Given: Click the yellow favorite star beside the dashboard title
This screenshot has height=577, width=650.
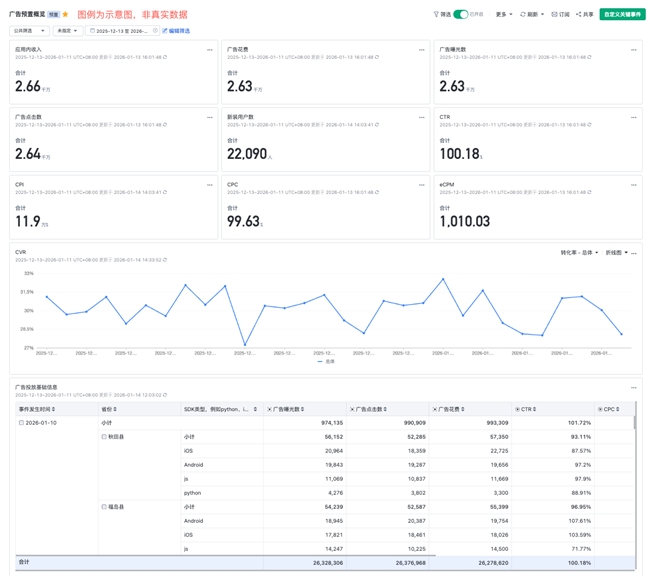Looking at the screenshot, I should point(66,15).
